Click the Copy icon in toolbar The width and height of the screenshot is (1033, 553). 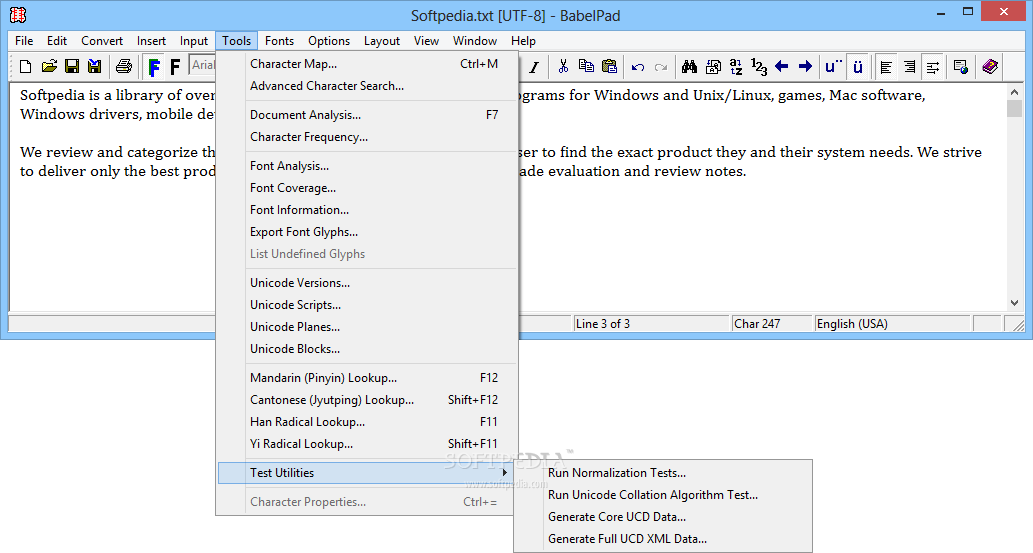pyautogui.click(x=586, y=67)
